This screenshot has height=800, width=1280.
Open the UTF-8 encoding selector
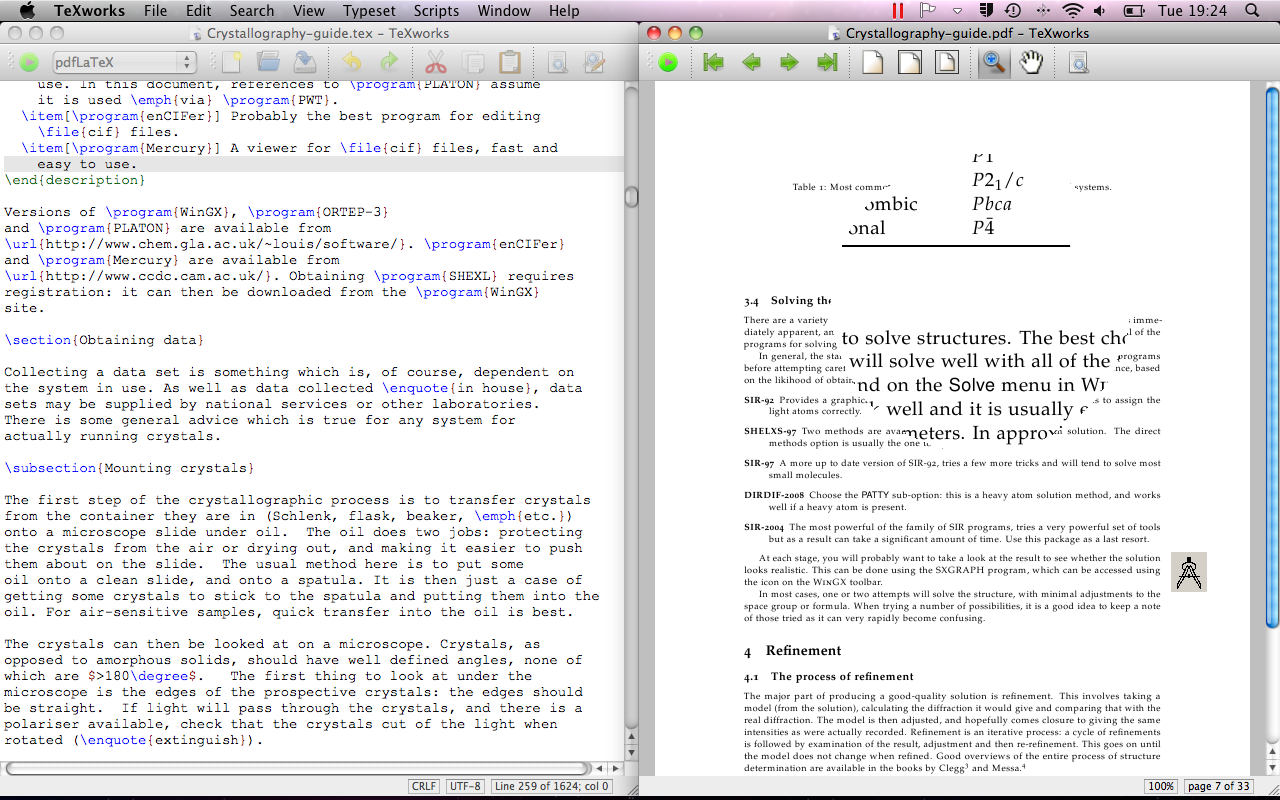pyautogui.click(x=464, y=786)
